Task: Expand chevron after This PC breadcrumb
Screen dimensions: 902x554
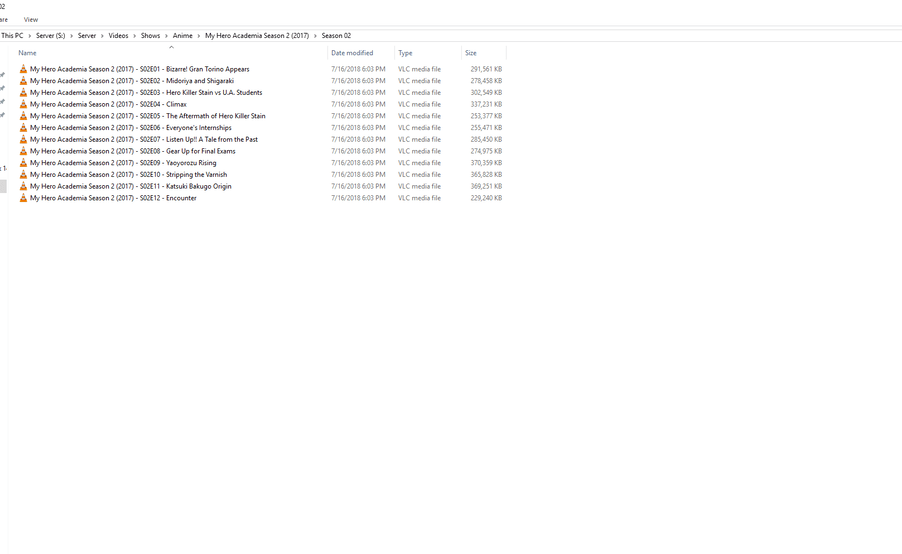Action: coord(30,36)
